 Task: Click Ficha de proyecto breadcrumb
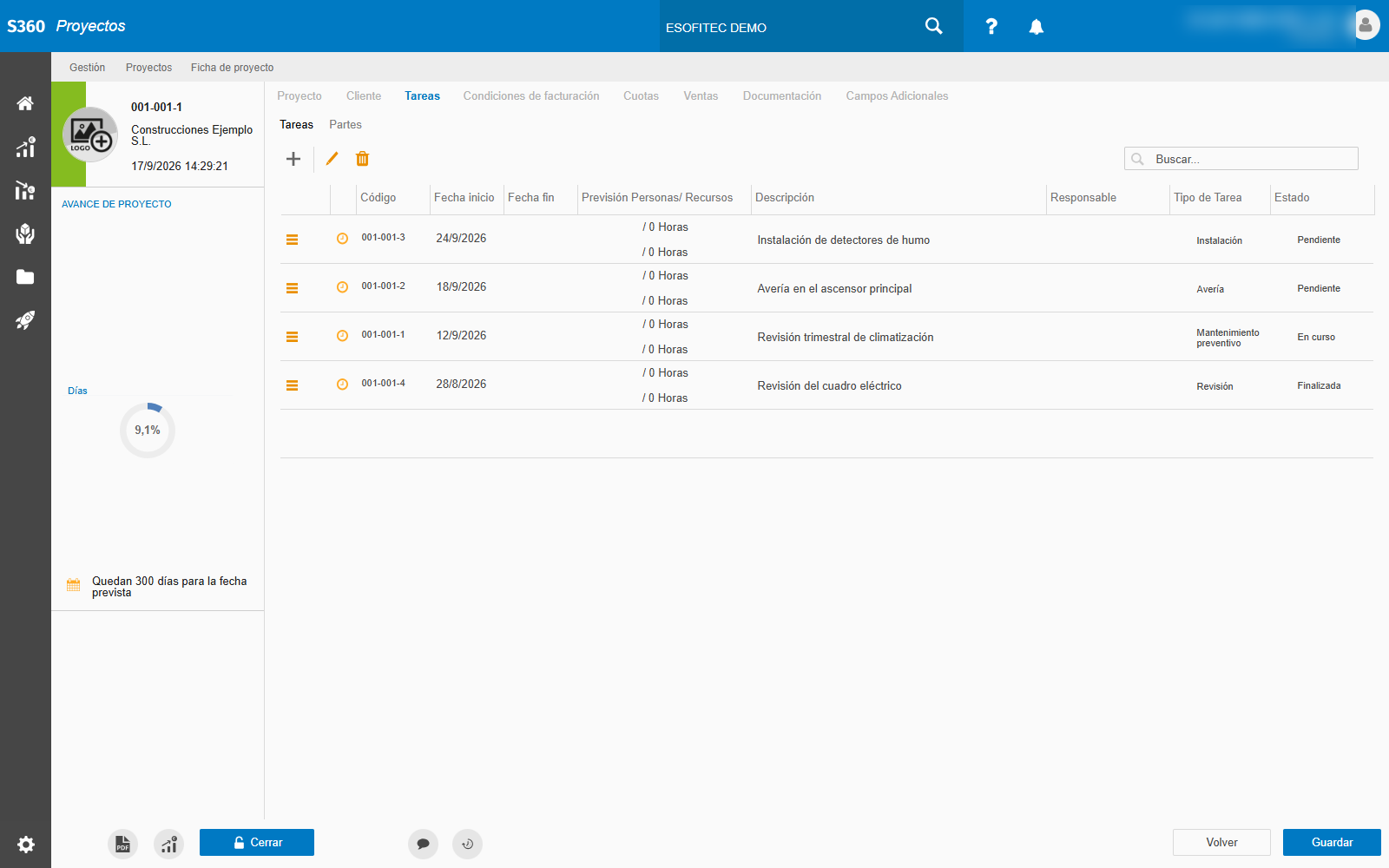pos(232,68)
